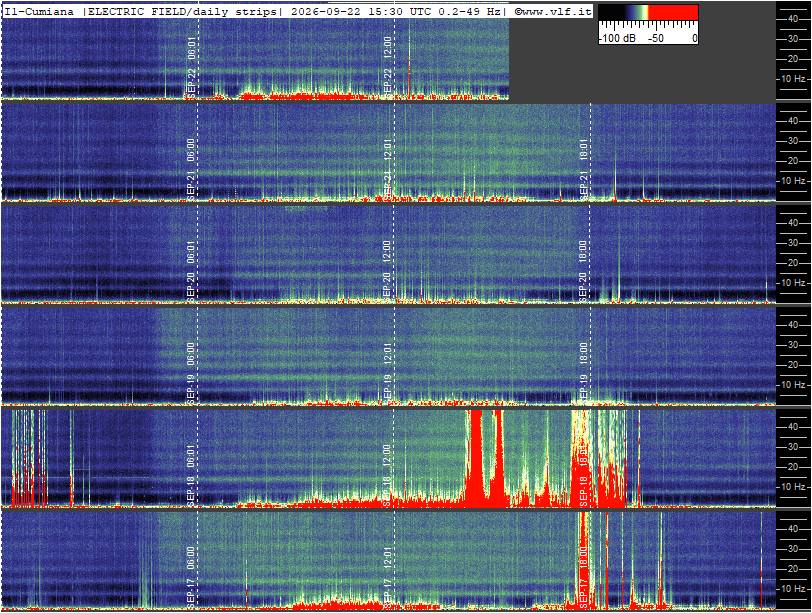
Task: Click the 12:00 time marker on the SEP-22 strip
Action: 387,47
